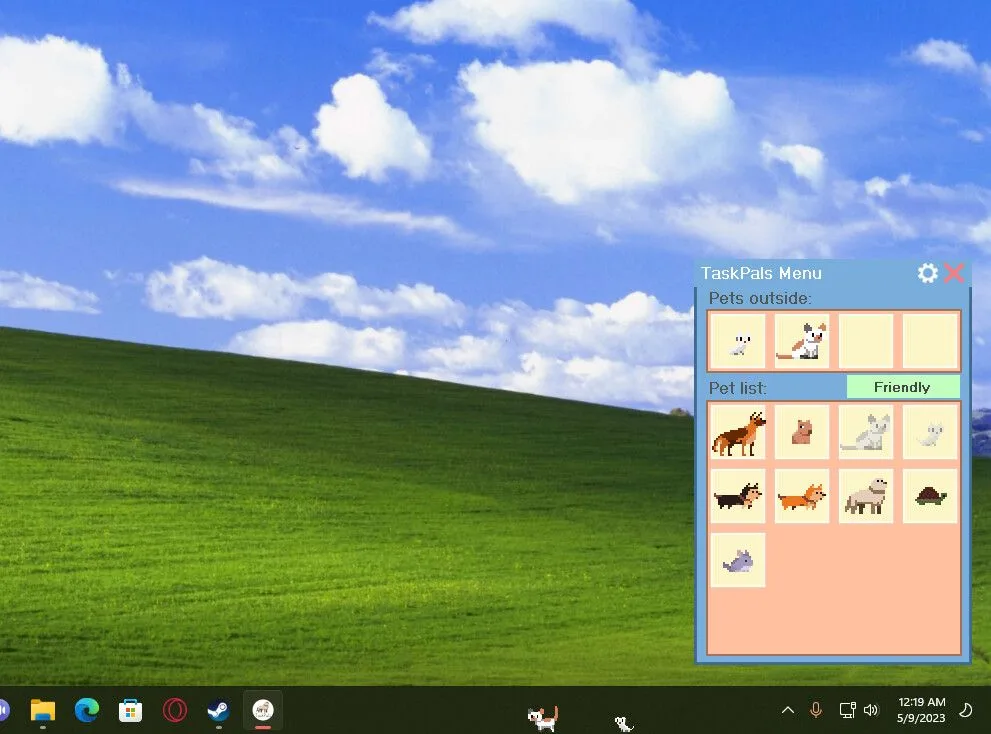
Task: Select the turtle pet
Action: tap(930, 496)
